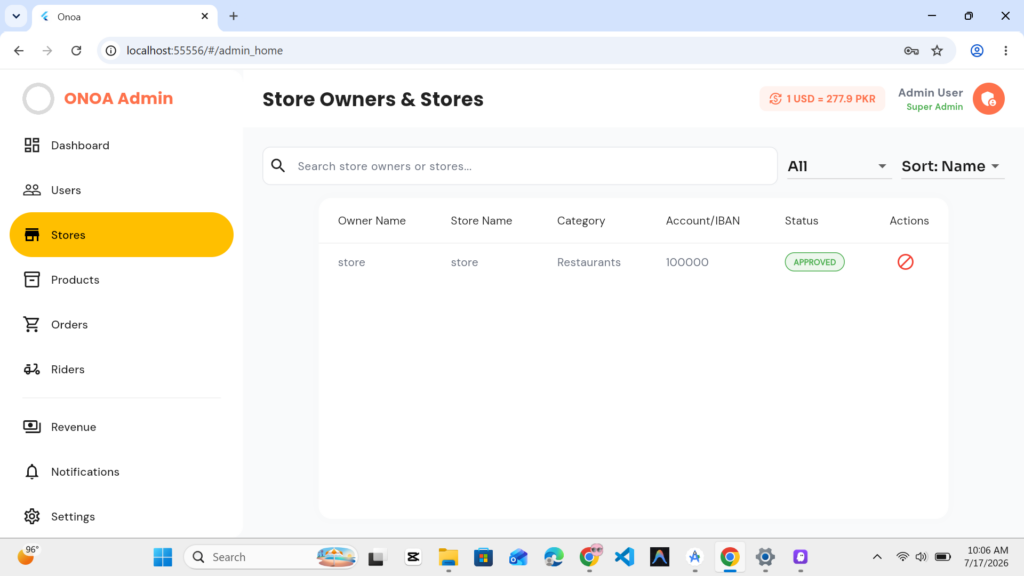Screen dimensions: 1024x576
Task: Click the address bar URL
Action: tap(204, 50)
